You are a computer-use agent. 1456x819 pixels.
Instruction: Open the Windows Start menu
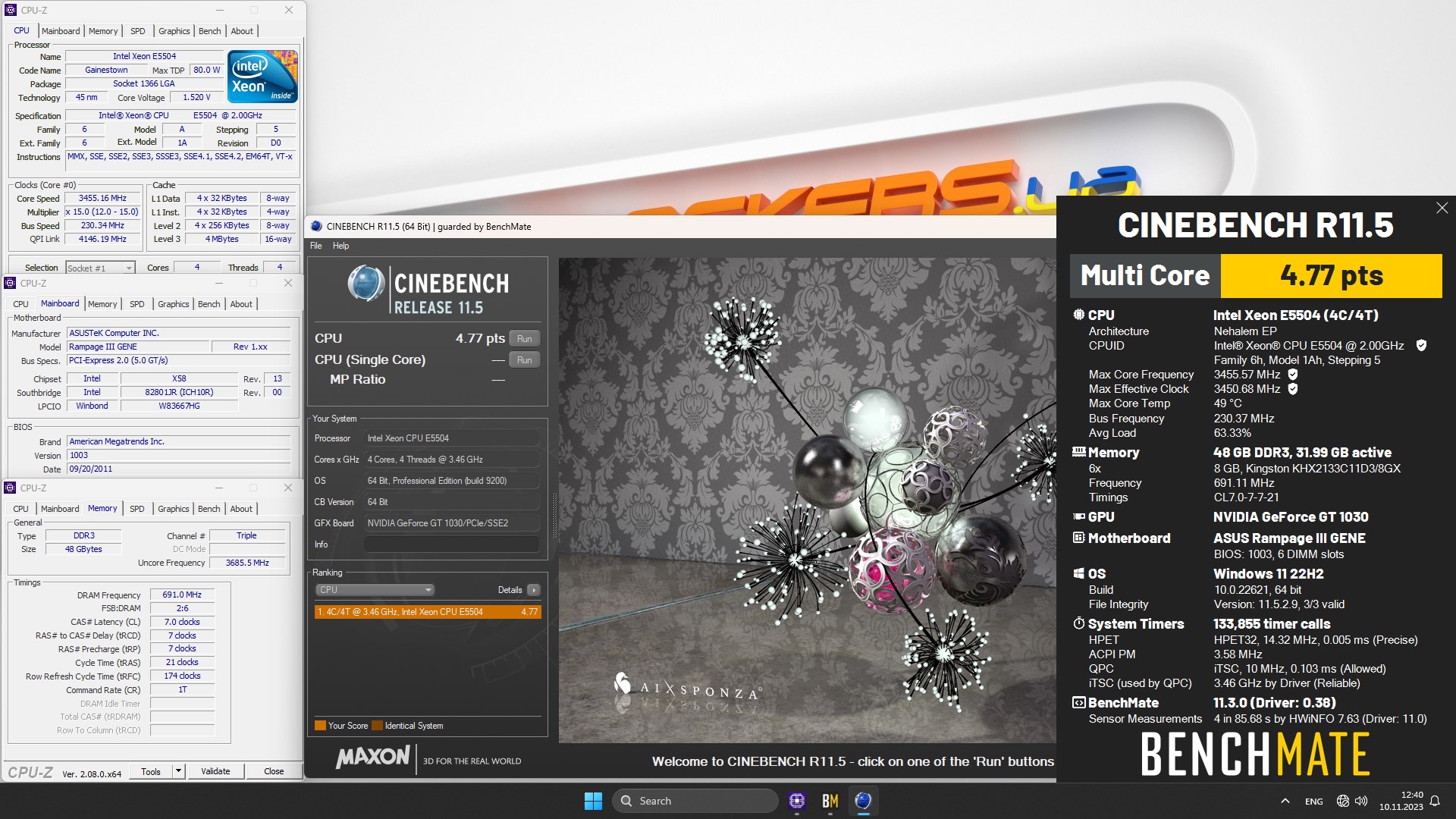click(593, 801)
